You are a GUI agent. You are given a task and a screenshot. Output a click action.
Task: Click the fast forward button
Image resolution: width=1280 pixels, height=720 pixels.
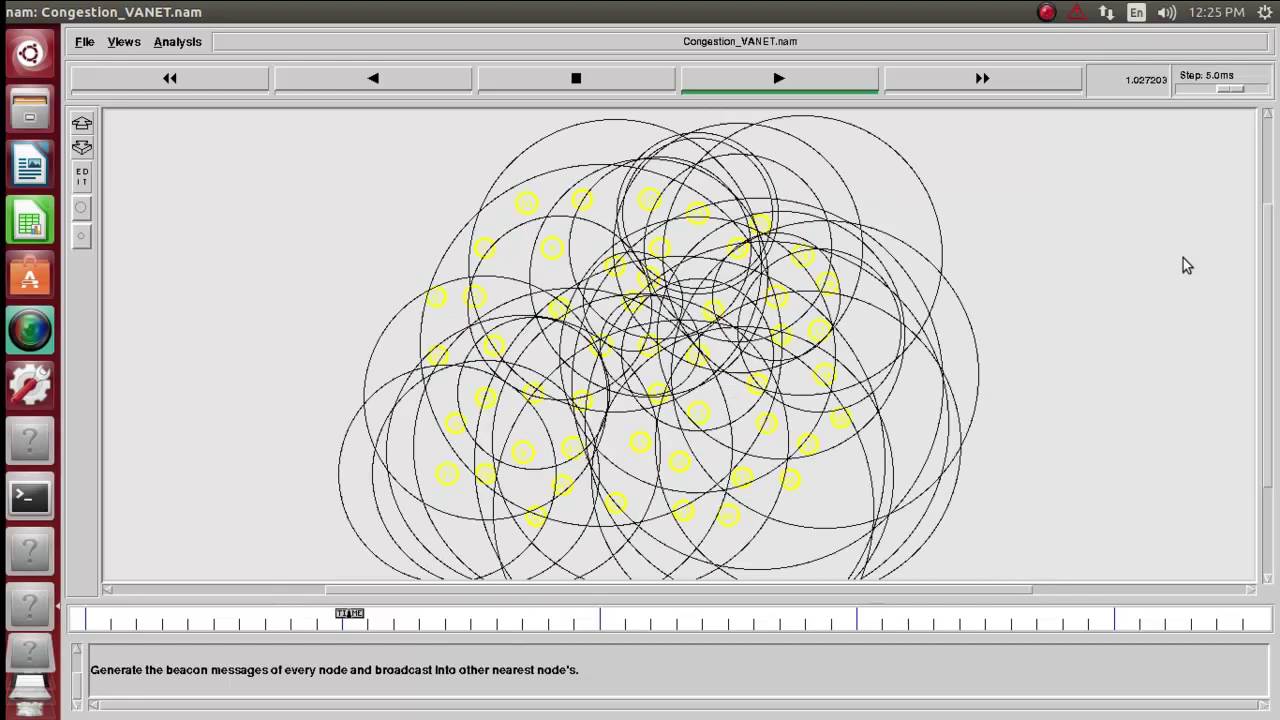[982, 78]
